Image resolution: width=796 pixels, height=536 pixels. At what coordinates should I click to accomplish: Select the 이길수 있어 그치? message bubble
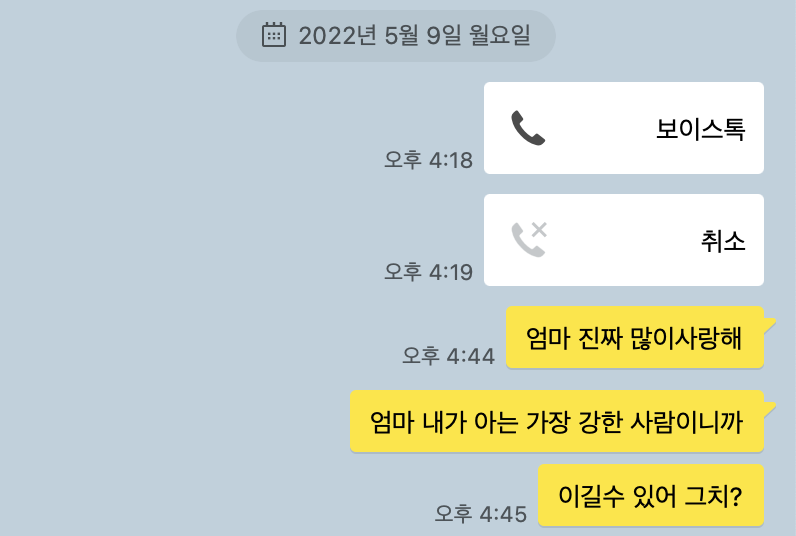[x=651, y=495]
